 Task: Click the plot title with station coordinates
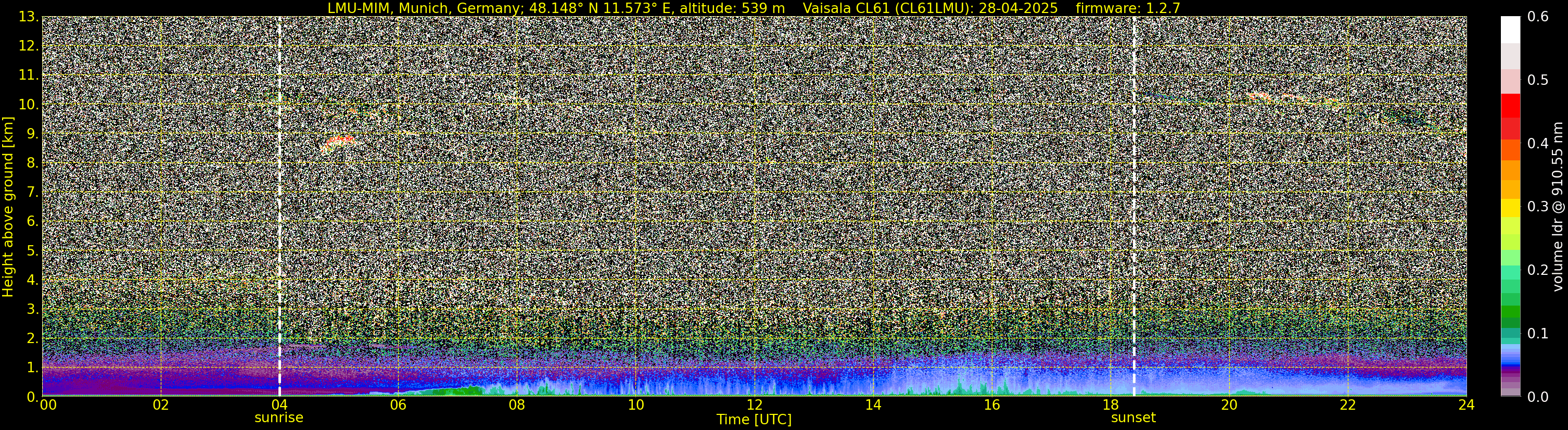tap(754, 8)
